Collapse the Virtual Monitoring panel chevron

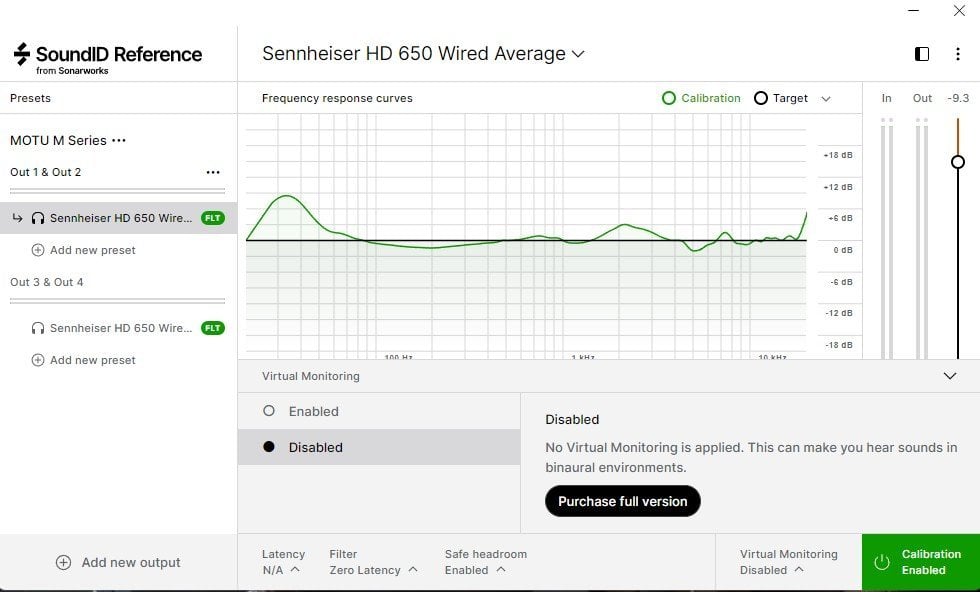[950, 376]
